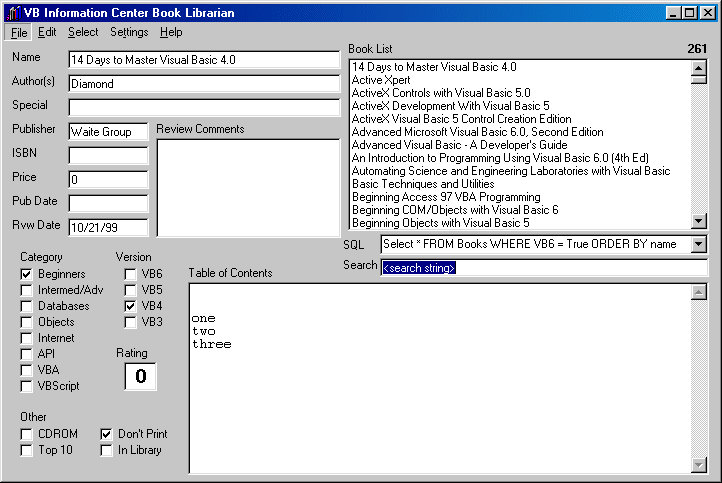
Task: Click Book List scrollbar down arrow
Action: point(699,221)
